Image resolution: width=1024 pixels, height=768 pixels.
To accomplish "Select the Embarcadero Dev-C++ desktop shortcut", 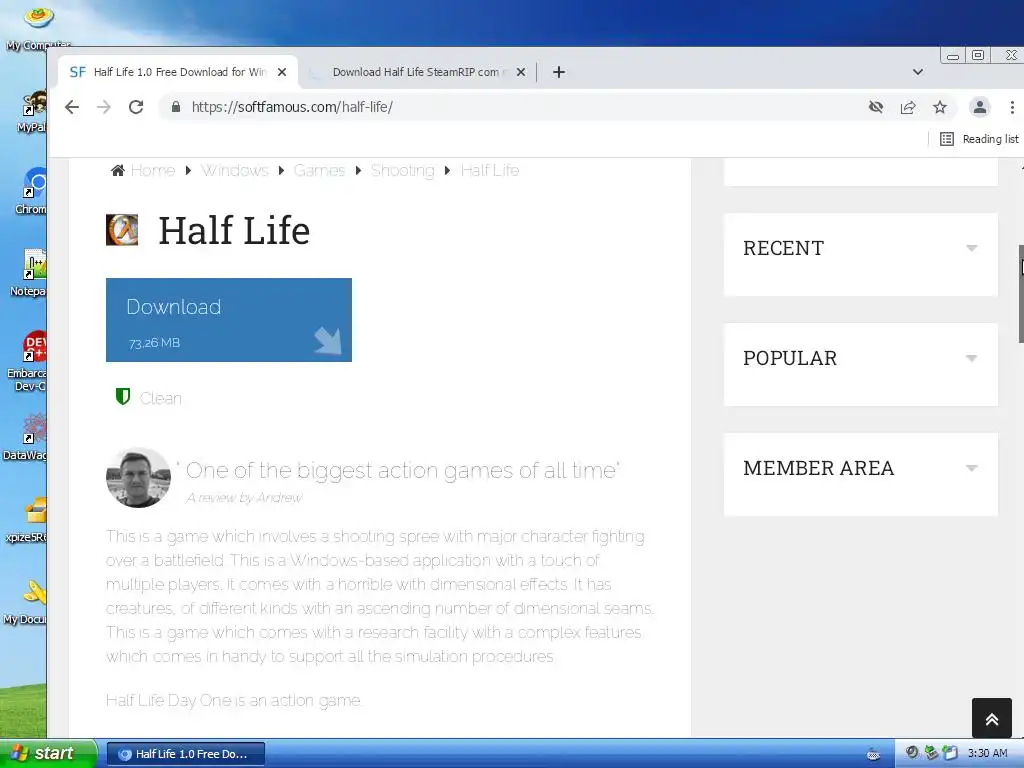I will pos(27,361).
